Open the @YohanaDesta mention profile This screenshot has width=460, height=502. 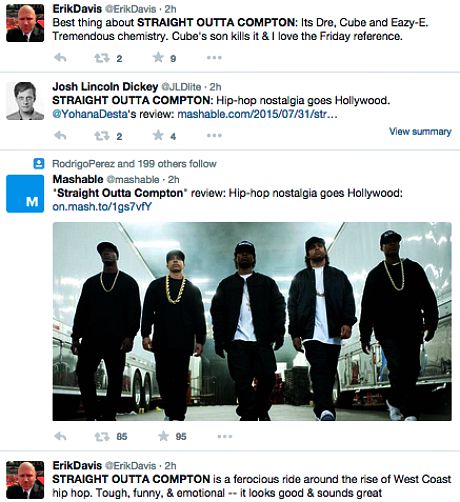[90, 114]
